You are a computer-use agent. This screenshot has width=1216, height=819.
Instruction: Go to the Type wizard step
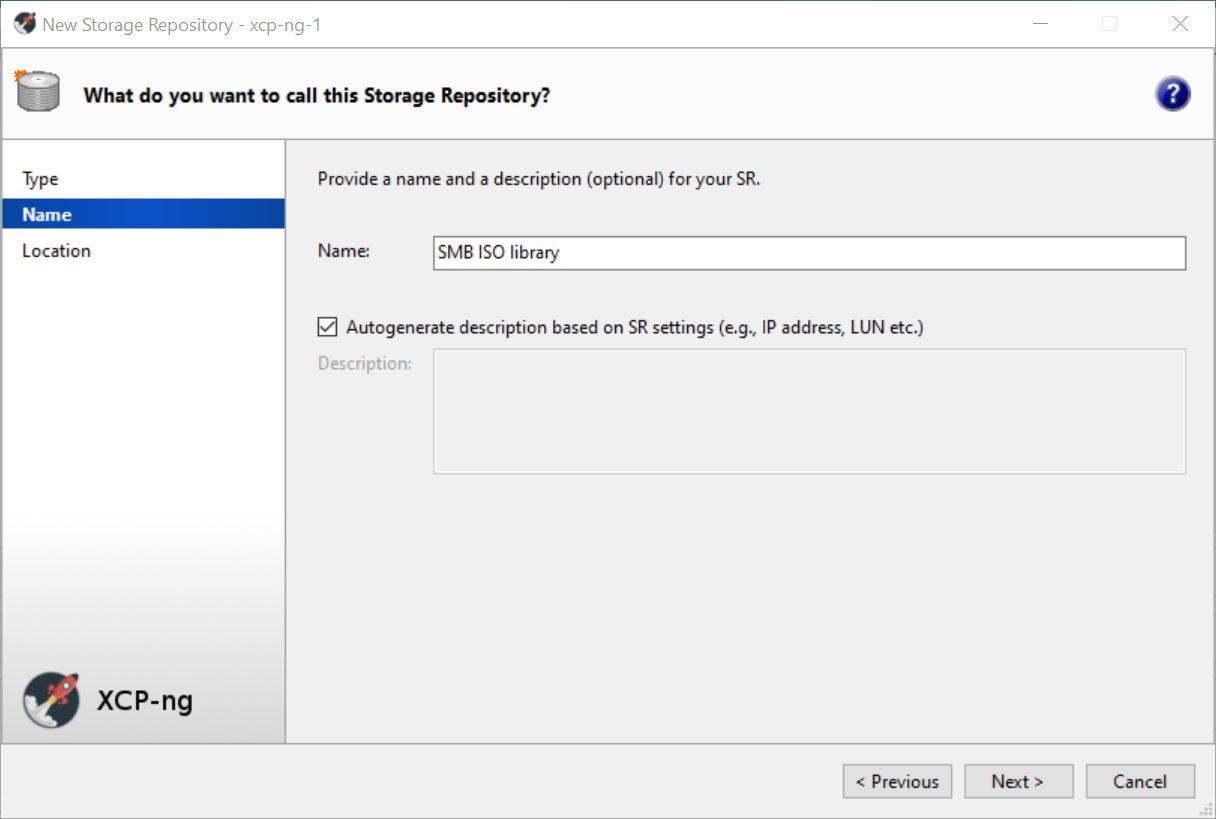click(41, 179)
